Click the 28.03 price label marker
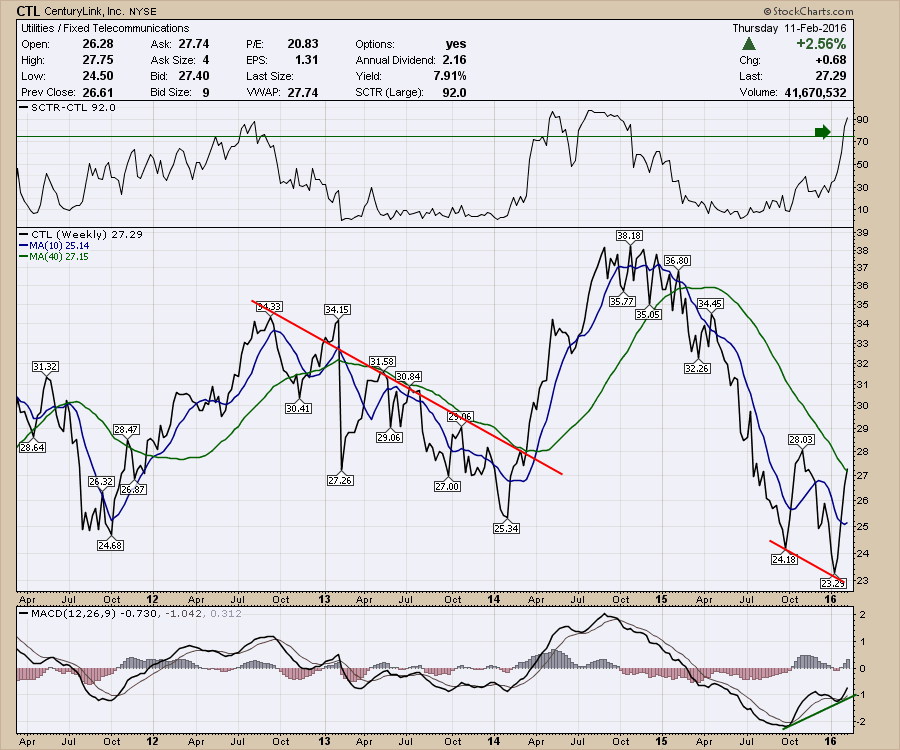 802,439
